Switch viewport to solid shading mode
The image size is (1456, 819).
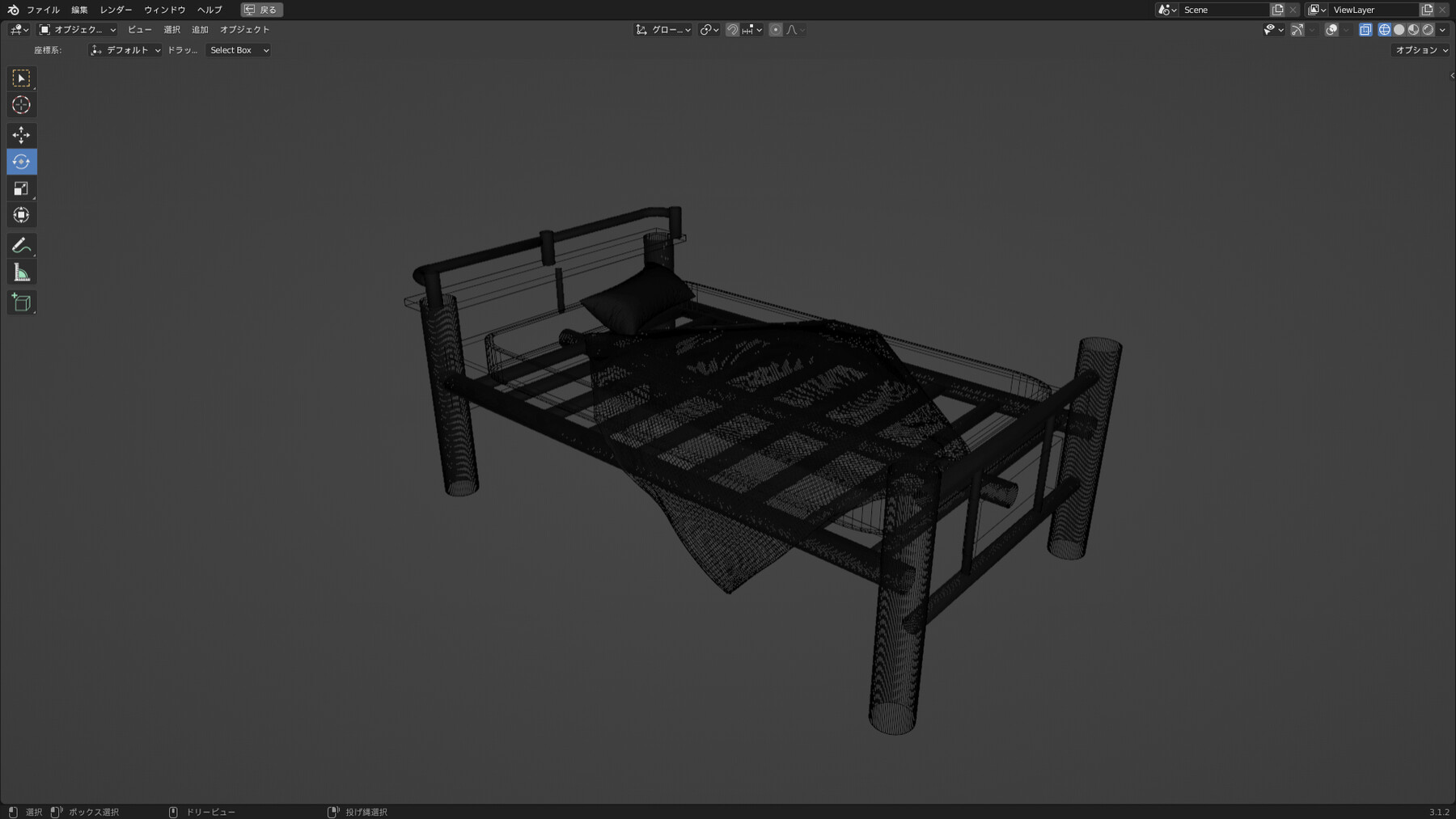1400,29
